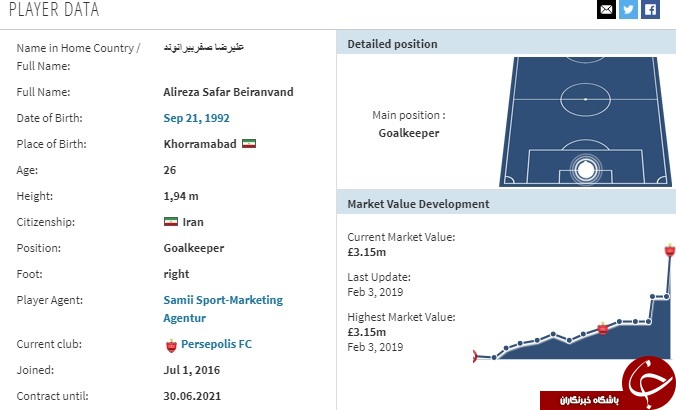Open the Samii Sport-Marketing Agentur agent link
676x410 pixels.
[222, 300]
